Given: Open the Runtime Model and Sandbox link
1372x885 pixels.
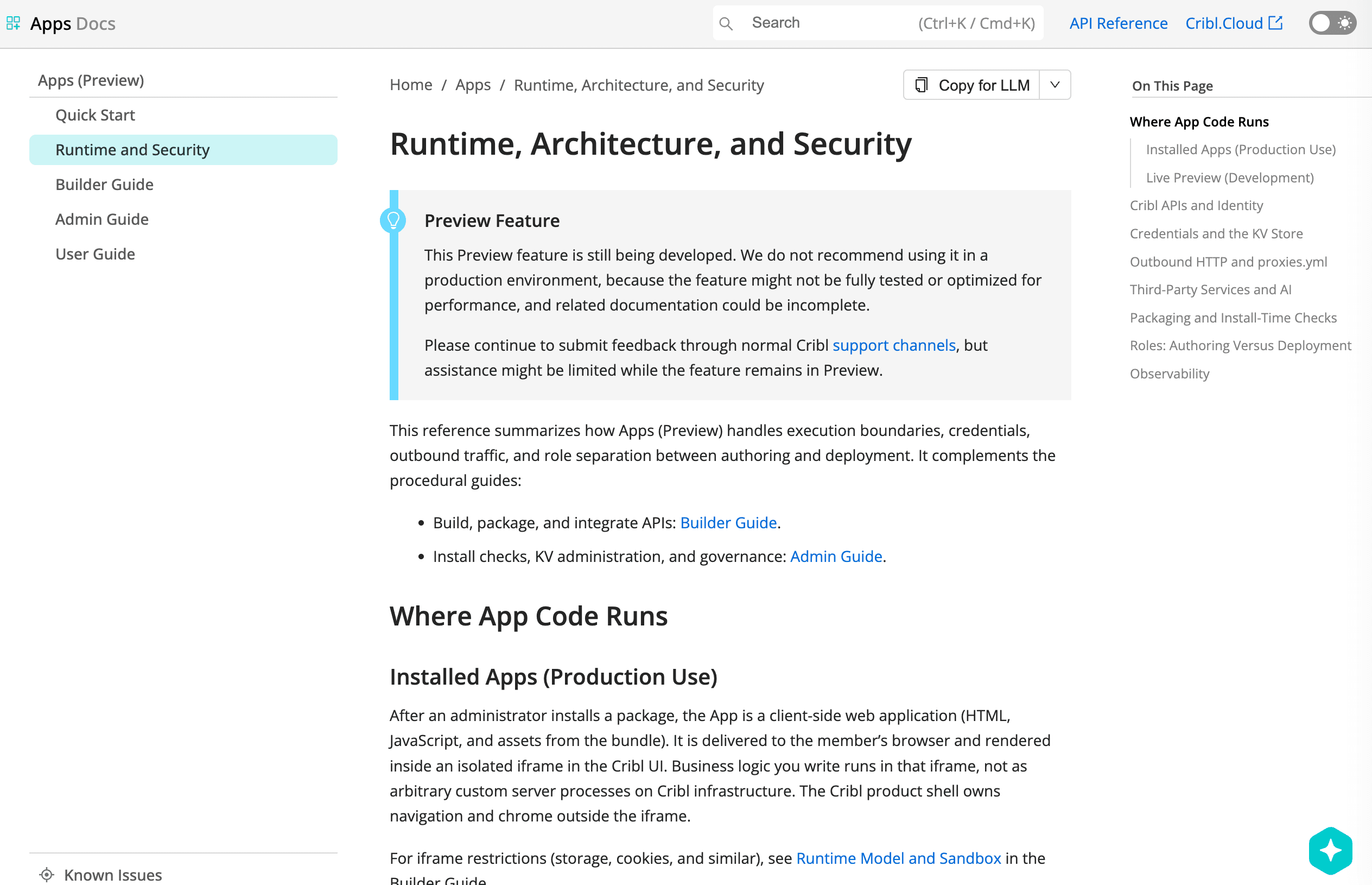Looking at the screenshot, I should pos(899,858).
